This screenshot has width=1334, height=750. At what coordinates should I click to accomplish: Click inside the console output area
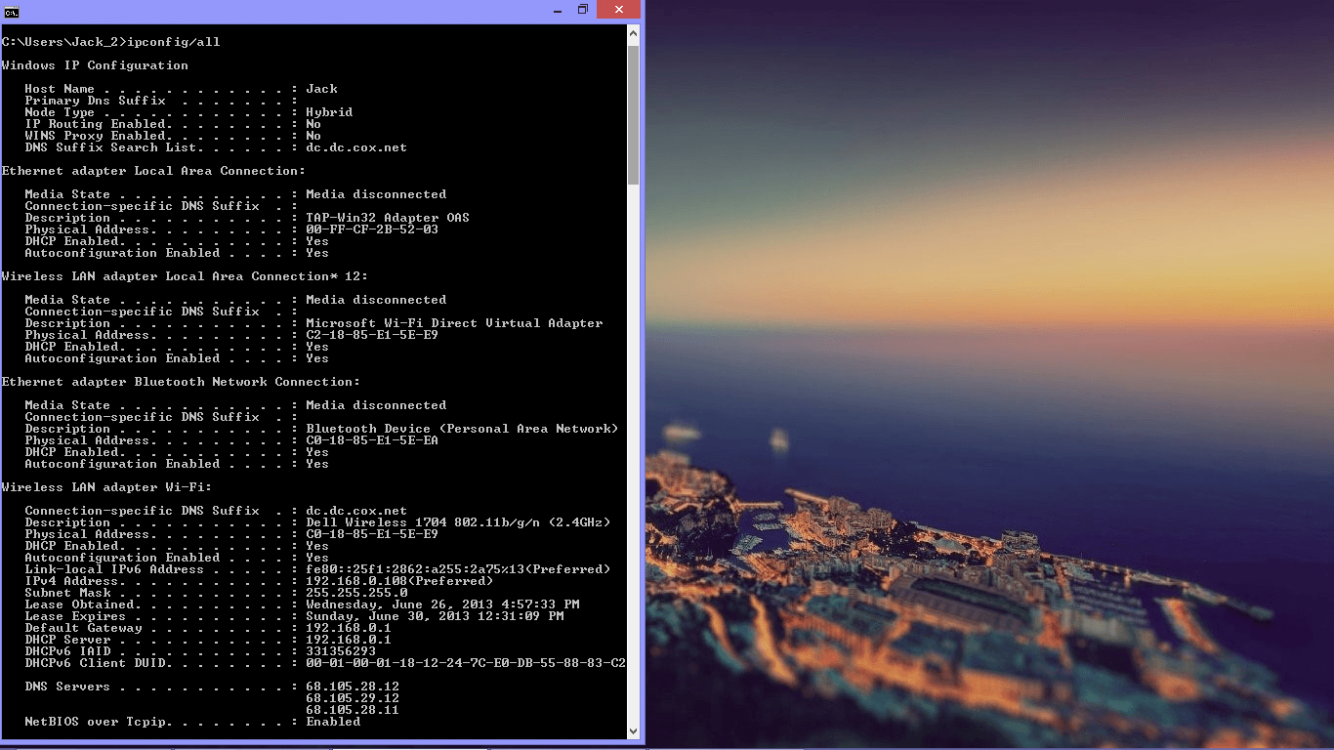300,400
